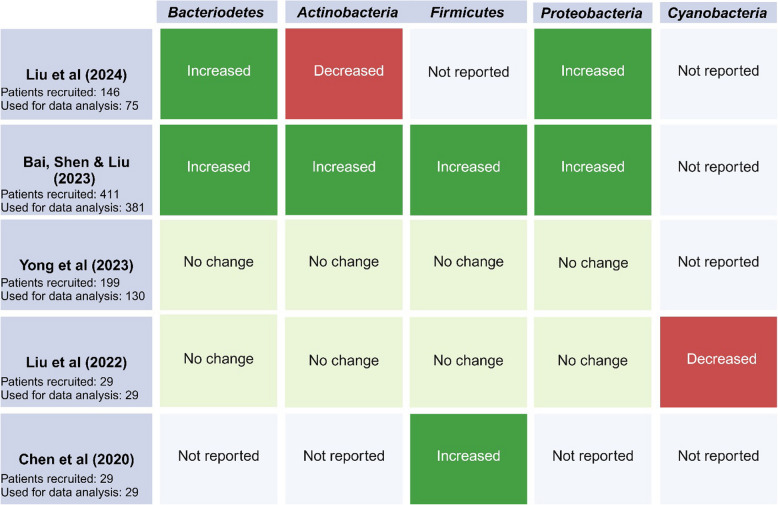Screen dimensions: 778x505
Task: Select the Proteobacteria column header
Action: [593, 13]
